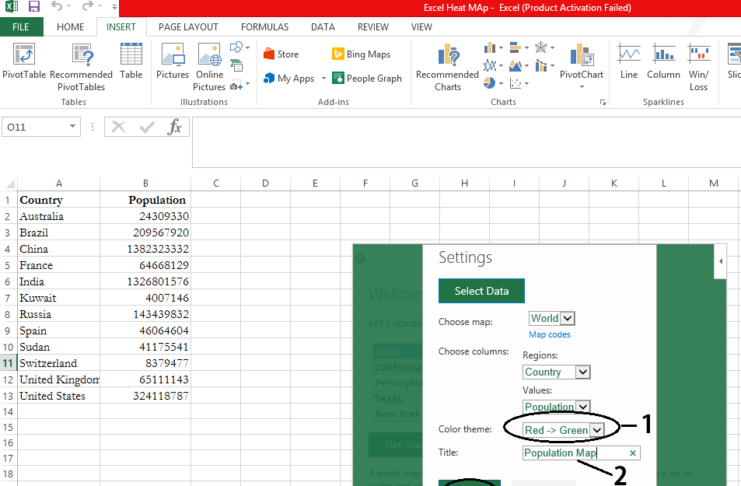The image size is (741, 486).
Task: Expand the Choose map World dropdown
Action: tap(569, 319)
